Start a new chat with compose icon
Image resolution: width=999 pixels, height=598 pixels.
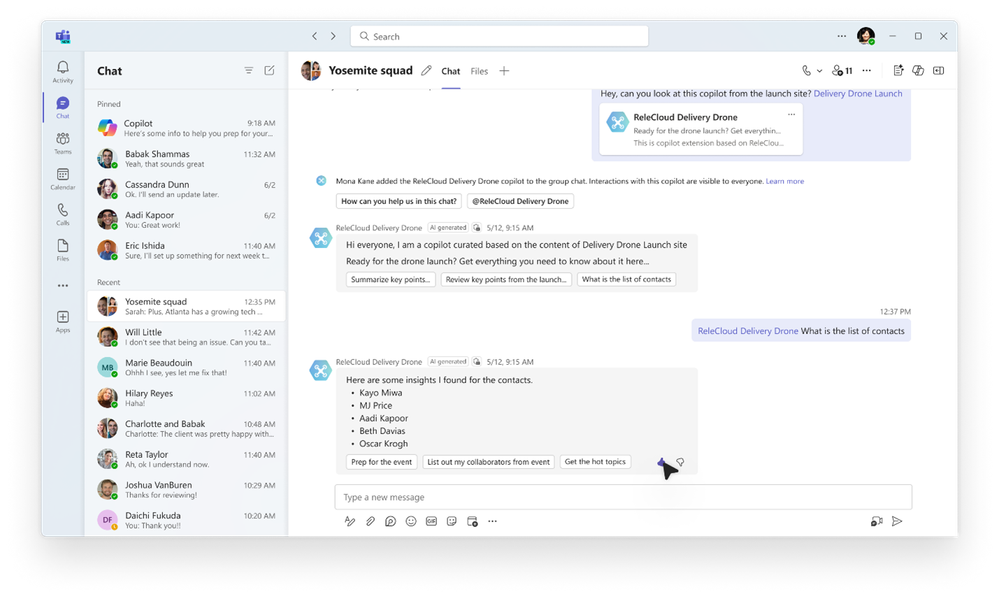point(270,71)
